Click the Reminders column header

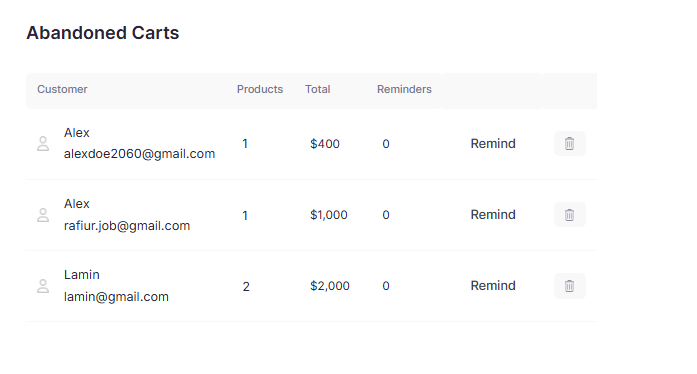point(404,89)
